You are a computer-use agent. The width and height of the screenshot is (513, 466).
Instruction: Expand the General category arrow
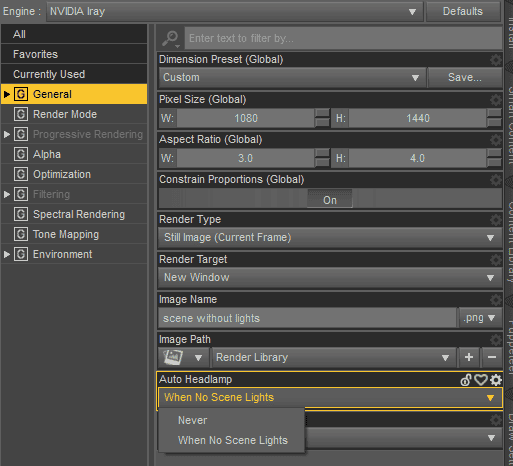6,94
